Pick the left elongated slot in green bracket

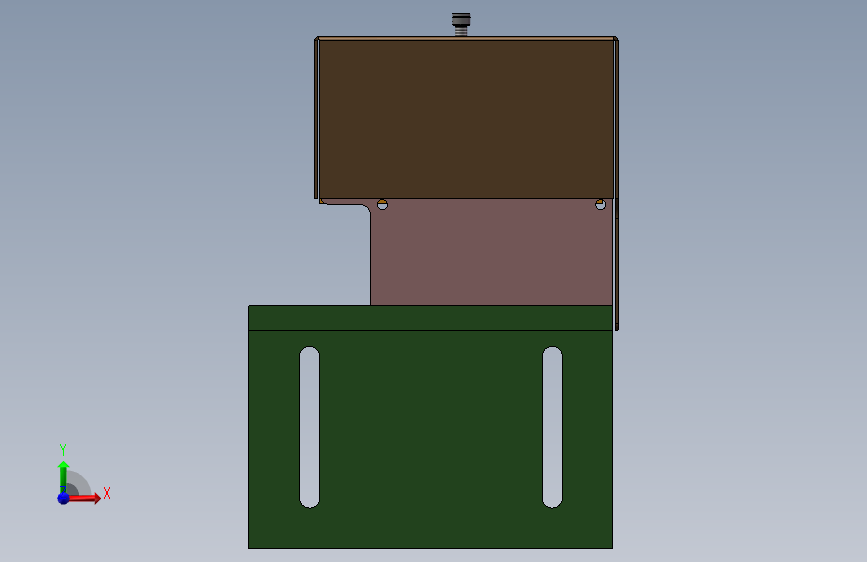click(309, 427)
